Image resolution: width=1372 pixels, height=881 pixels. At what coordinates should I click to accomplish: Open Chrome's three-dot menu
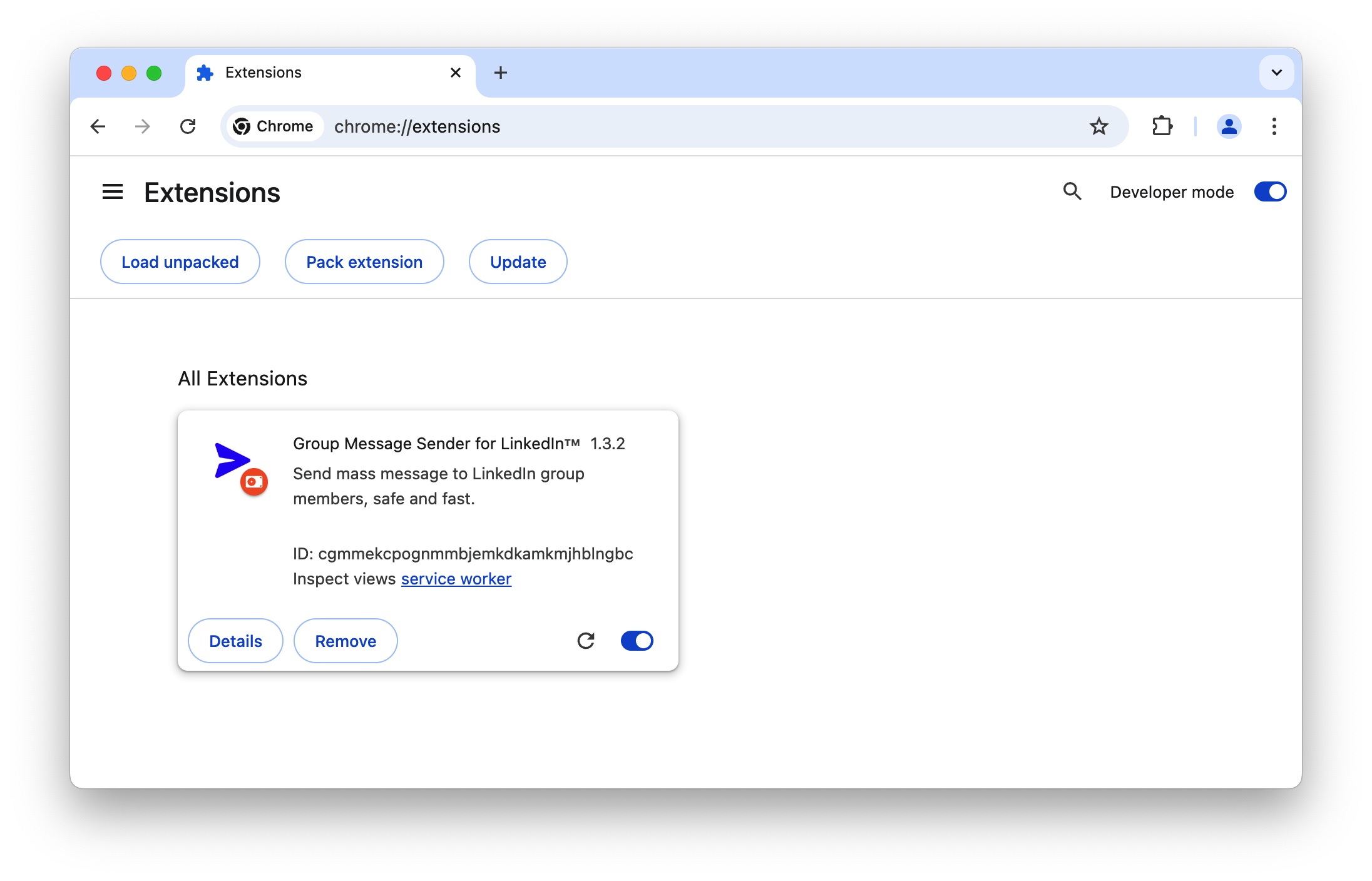[1274, 126]
